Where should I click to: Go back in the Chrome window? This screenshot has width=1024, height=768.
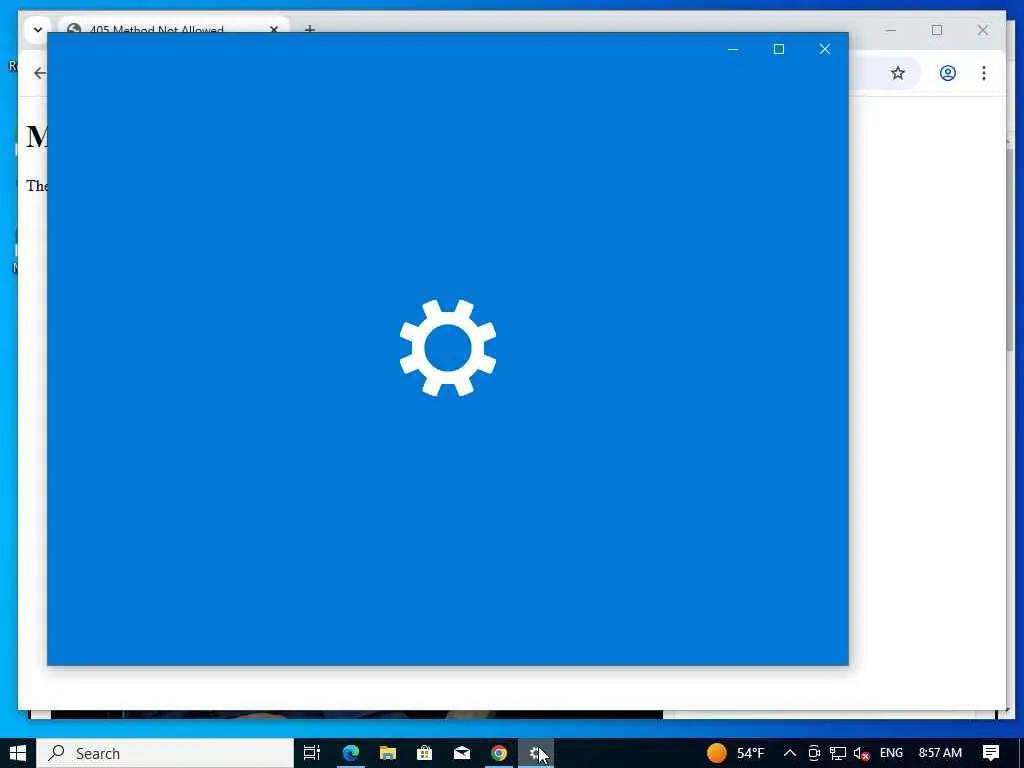pos(39,72)
